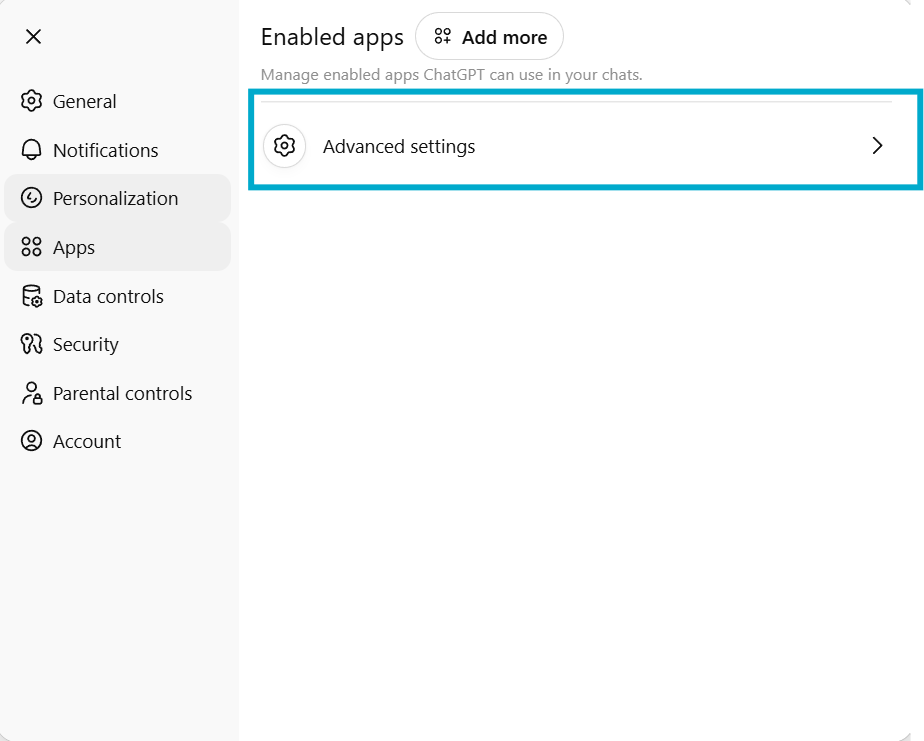
Task: Click the Data controls database icon
Action: click(32, 296)
